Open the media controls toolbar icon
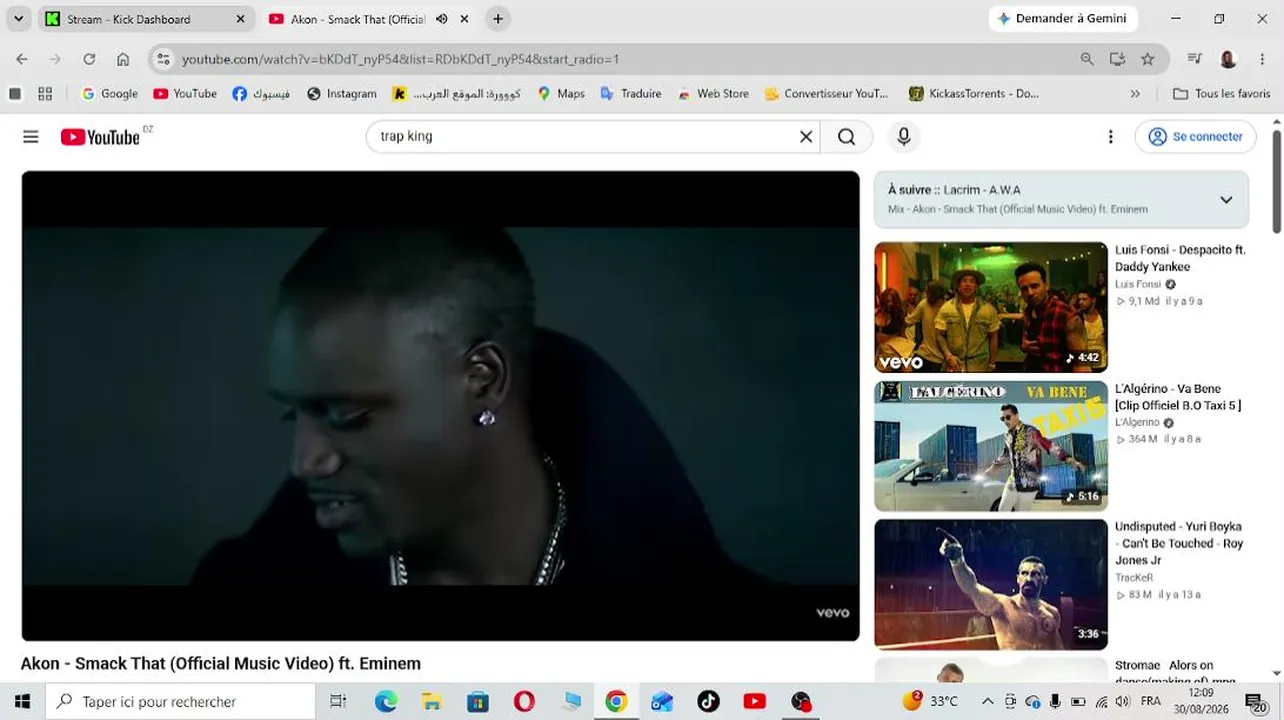The height and width of the screenshot is (720, 1284). [1194, 59]
